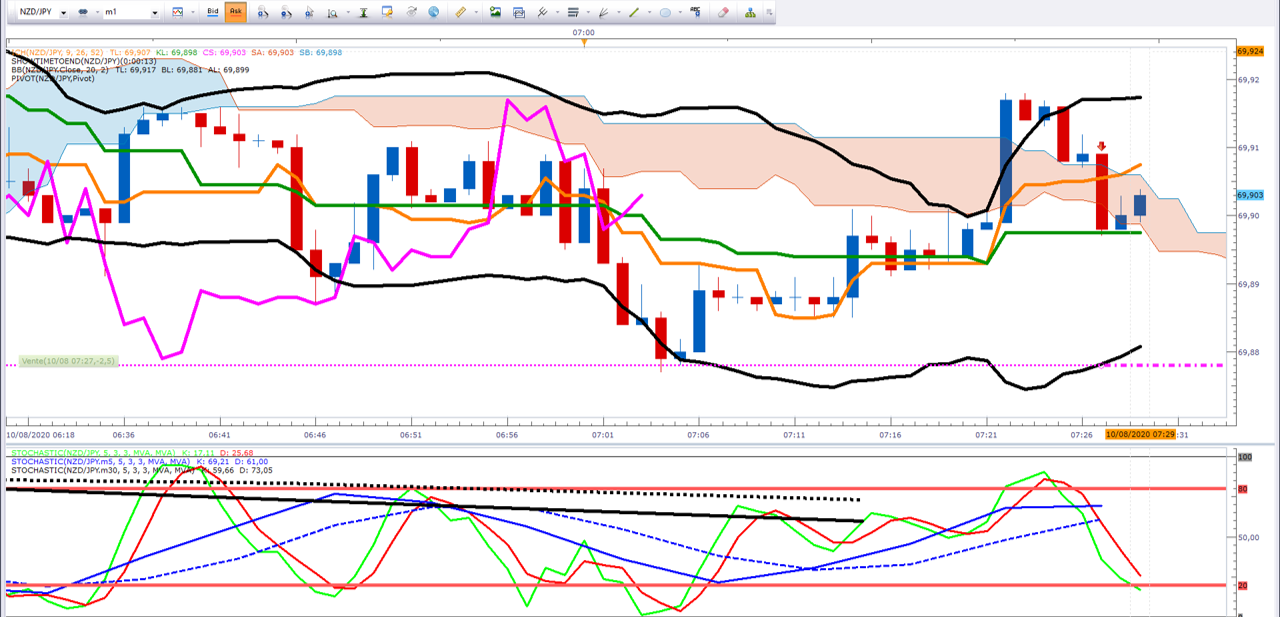Screen dimensions: 1280x617
Task: Click the zoom magnifier icon
Action: pos(332,13)
